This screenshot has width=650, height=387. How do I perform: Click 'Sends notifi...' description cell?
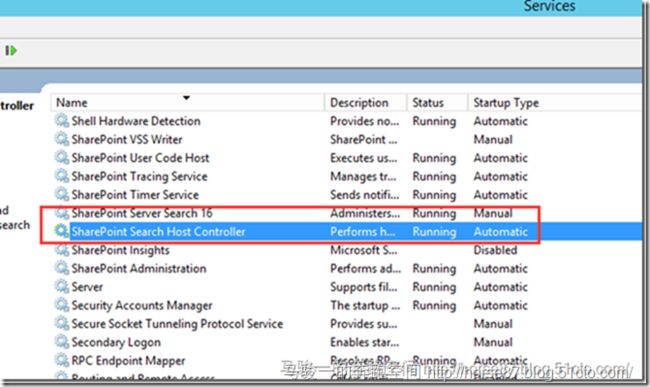[365, 195]
